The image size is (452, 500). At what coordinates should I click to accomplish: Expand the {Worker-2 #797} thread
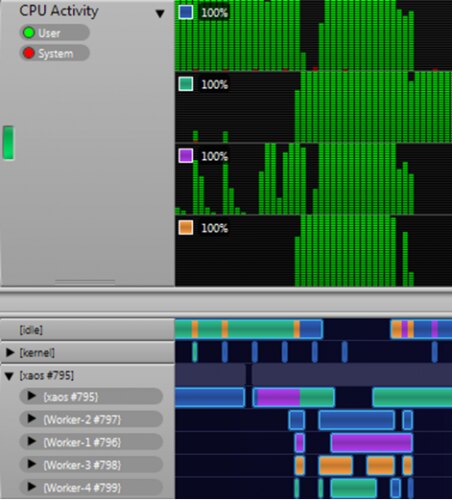coord(32,418)
